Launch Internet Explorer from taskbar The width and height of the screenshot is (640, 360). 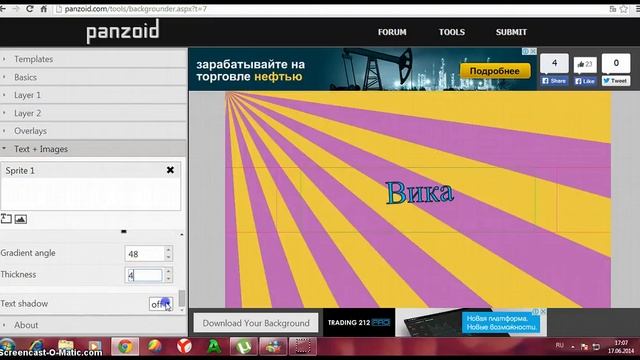click(36, 346)
